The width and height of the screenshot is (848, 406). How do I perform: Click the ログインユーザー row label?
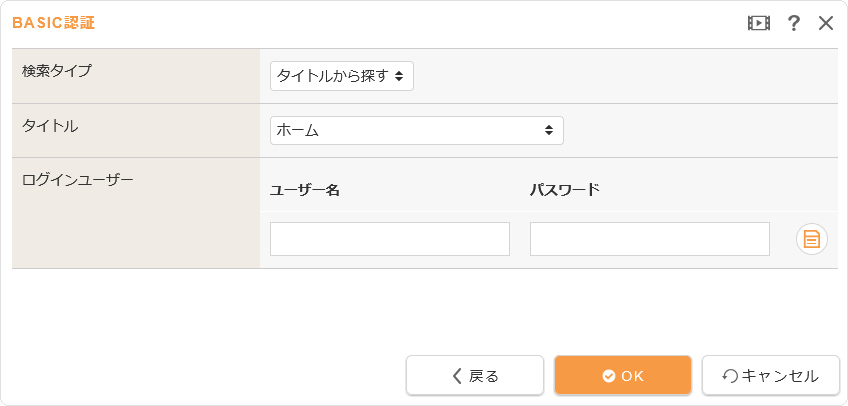(x=77, y=181)
